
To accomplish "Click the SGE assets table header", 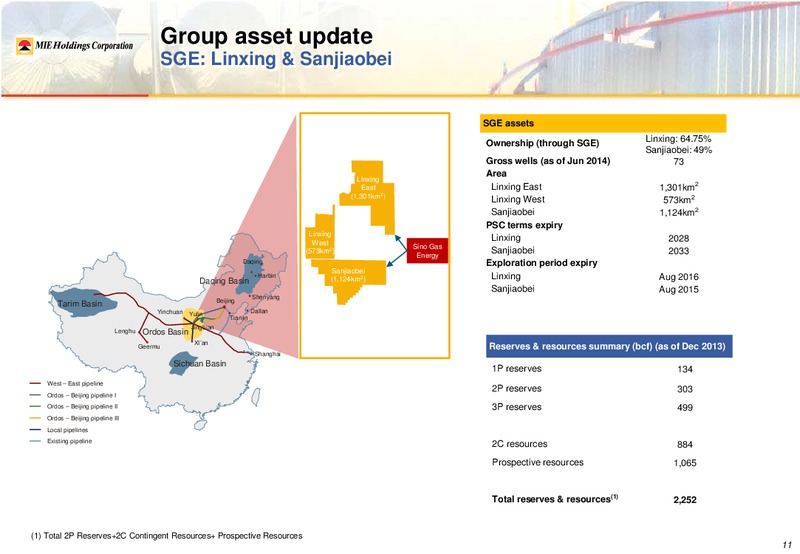I will tap(603, 123).
